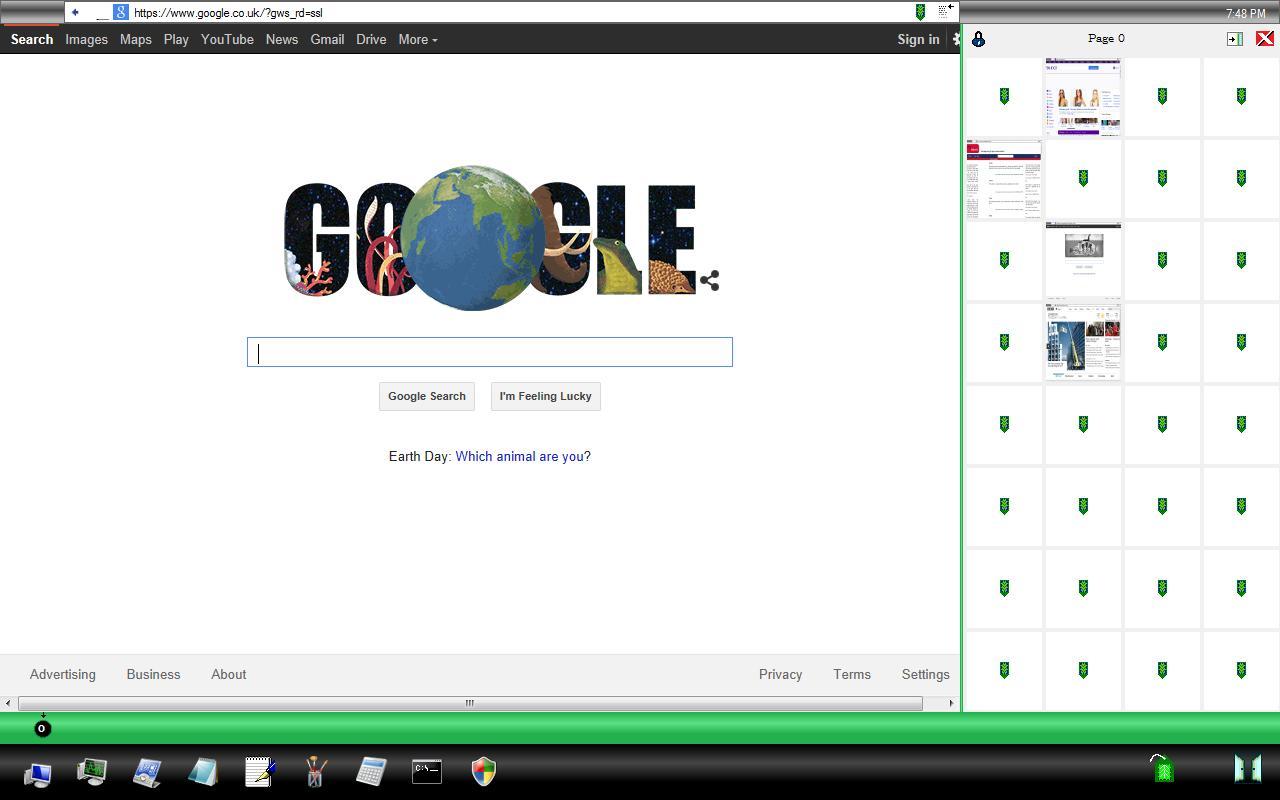Open the 'Which animal are you?' link
Viewport: 1280px width, 800px height.
(522, 456)
